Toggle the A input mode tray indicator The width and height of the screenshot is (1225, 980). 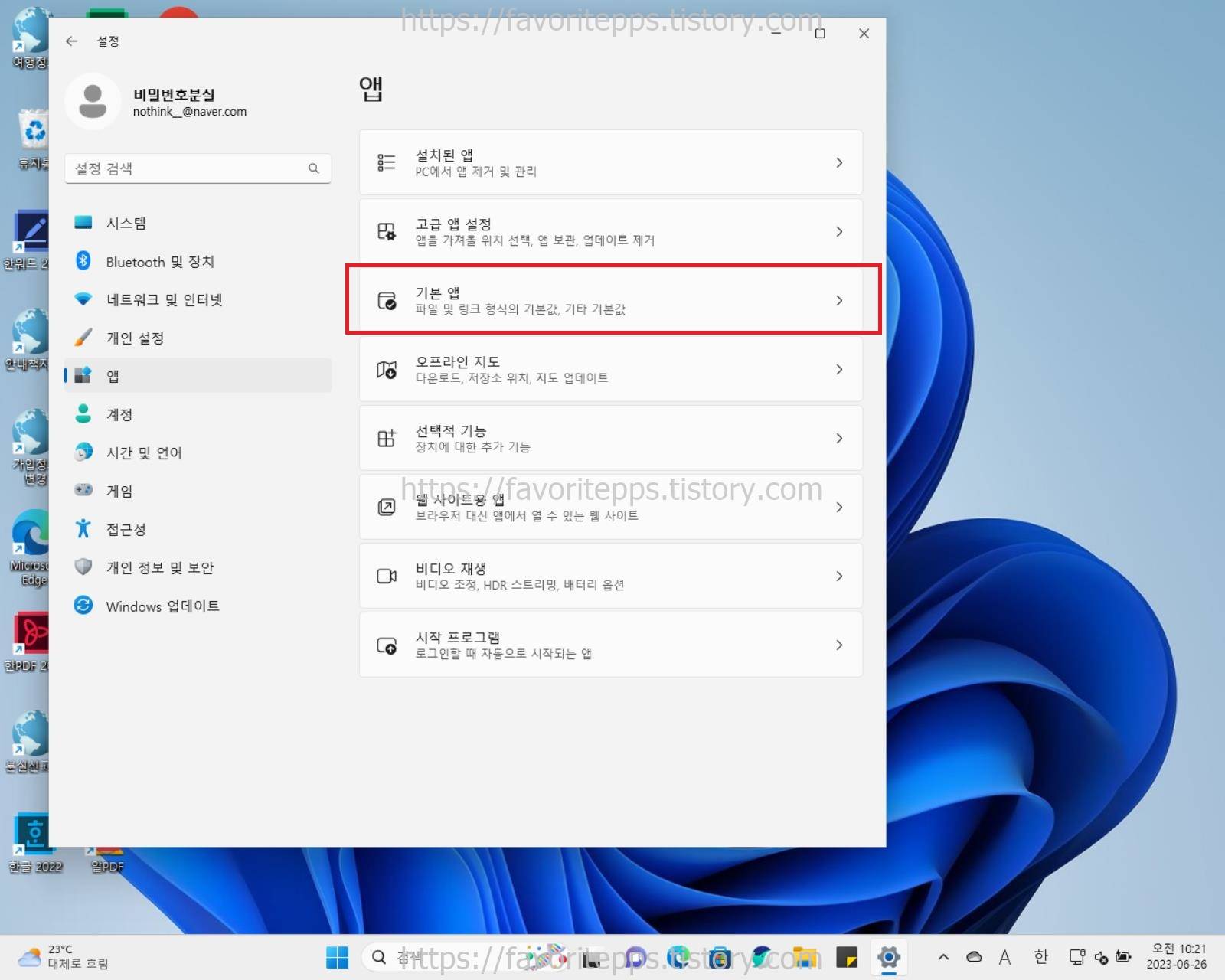point(1004,957)
